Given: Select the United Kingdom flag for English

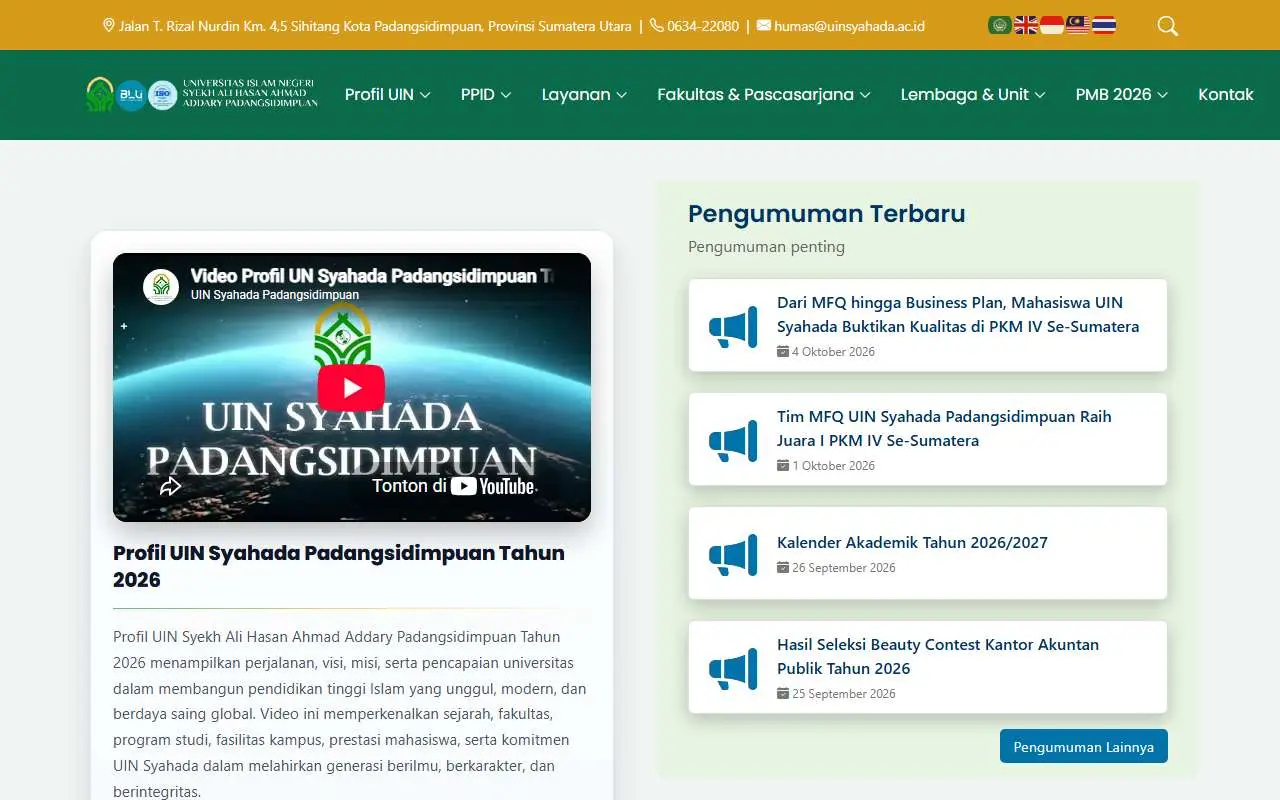Looking at the screenshot, I should 1026,25.
